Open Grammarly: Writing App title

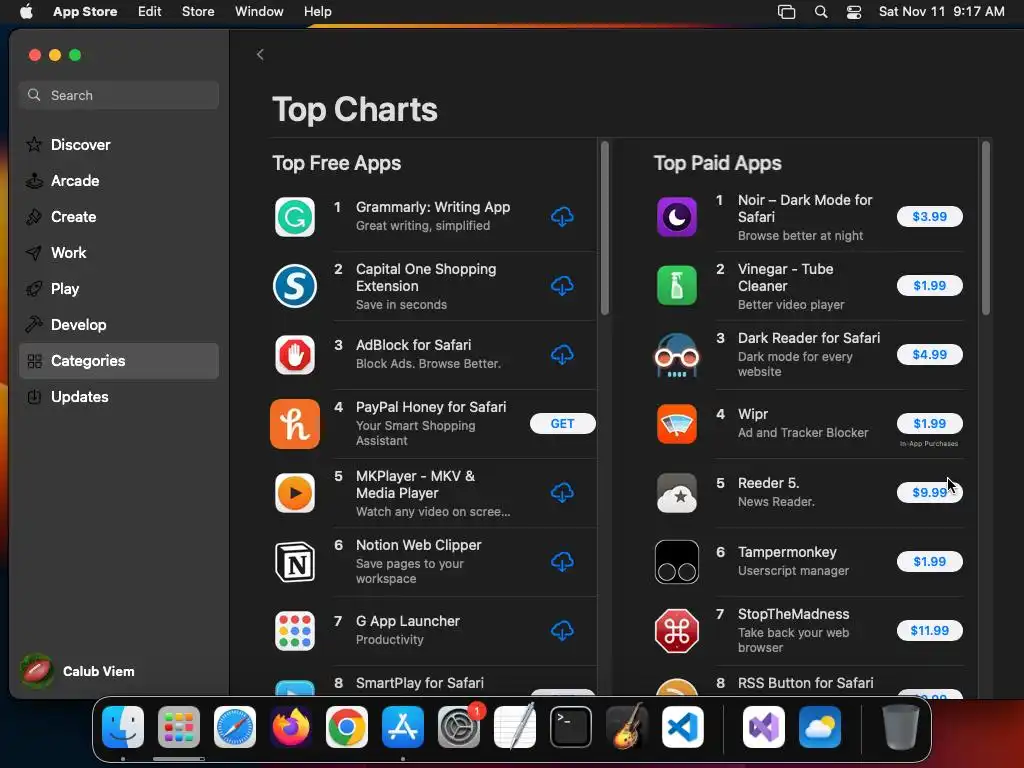[433, 207]
